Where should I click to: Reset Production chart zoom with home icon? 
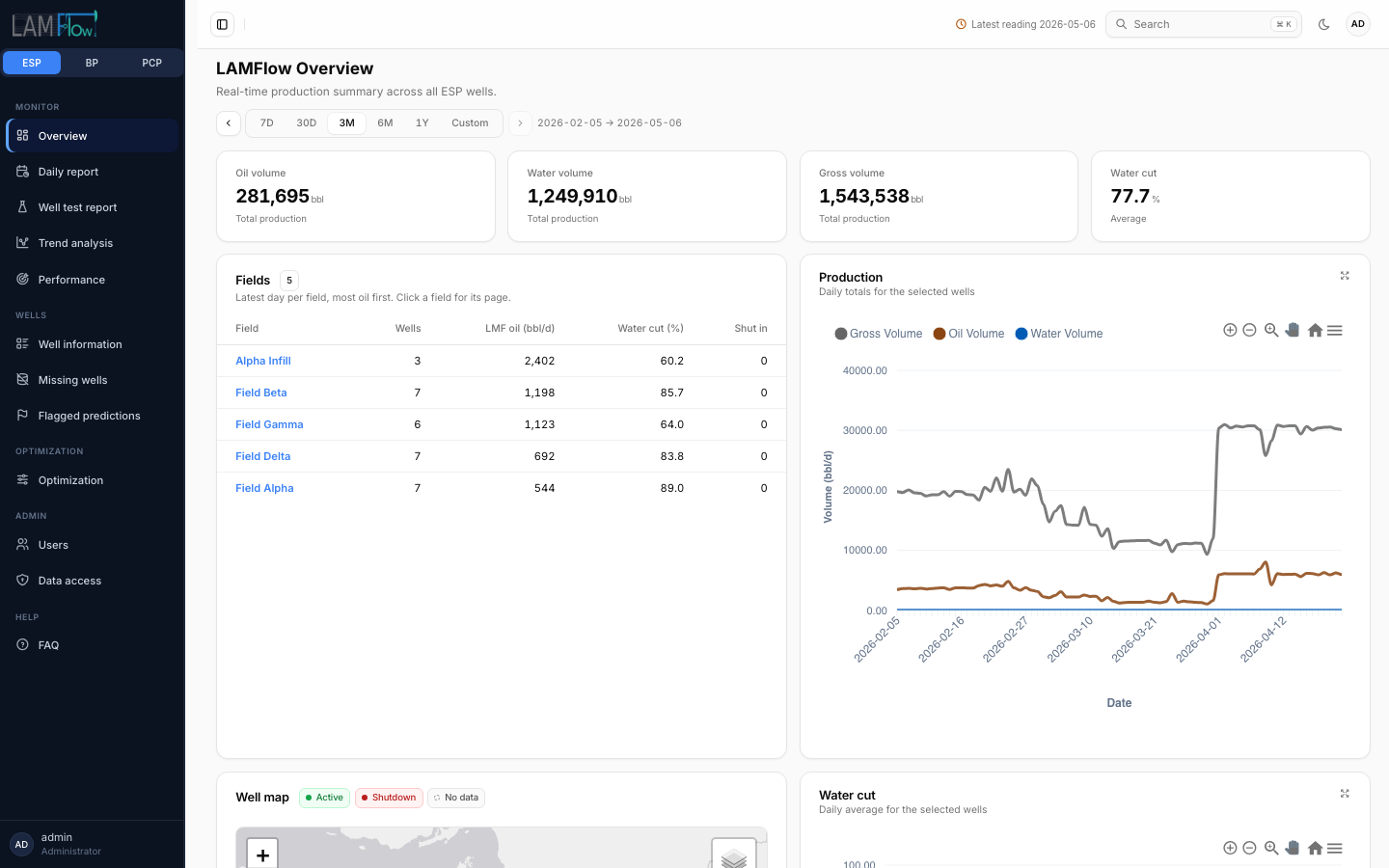pos(1315,330)
